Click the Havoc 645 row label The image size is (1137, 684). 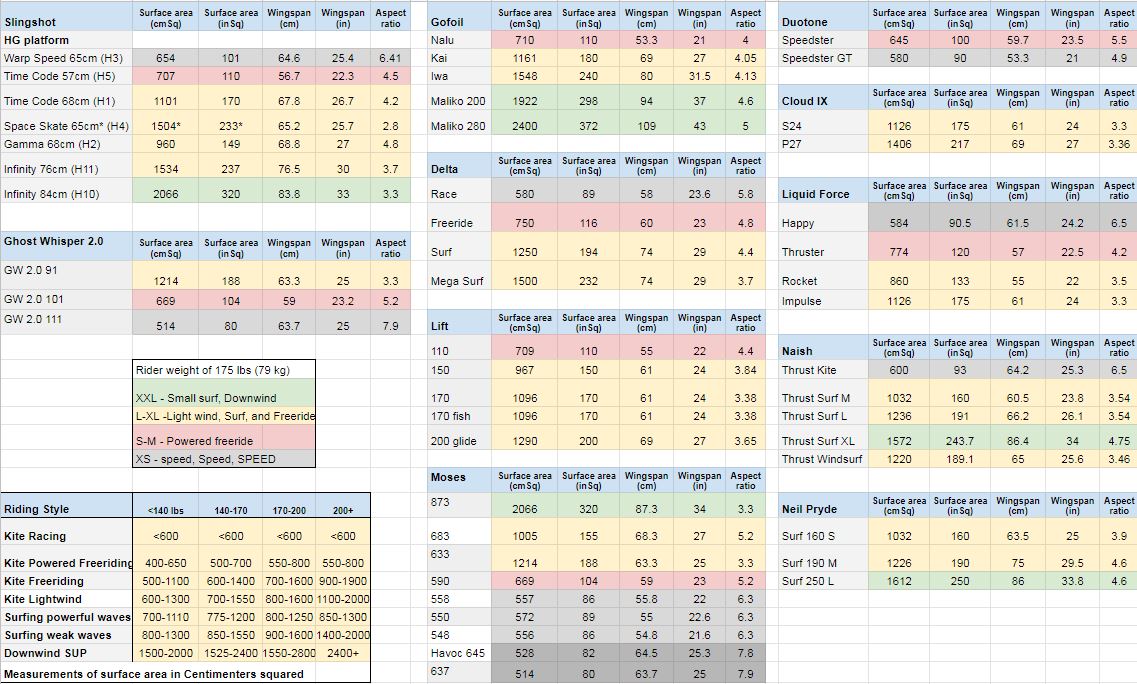(x=459, y=653)
